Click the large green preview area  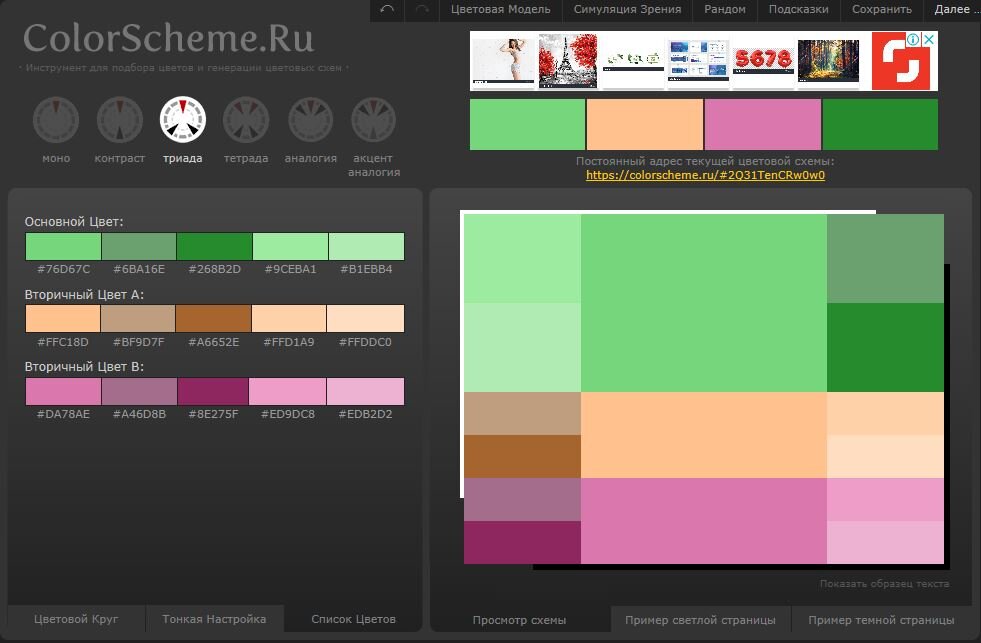click(x=704, y=303)
